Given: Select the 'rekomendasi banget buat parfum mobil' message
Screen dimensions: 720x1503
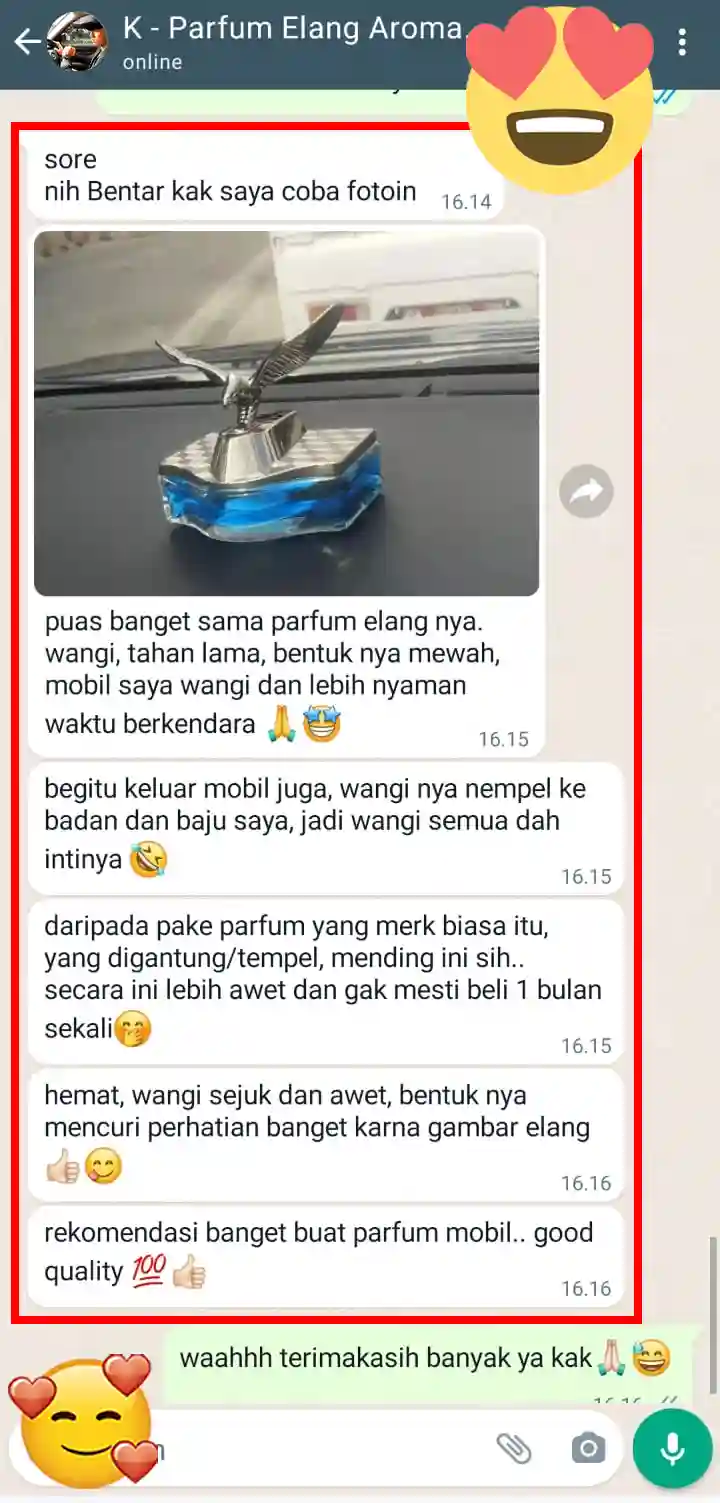Looking at the screenshot, I should coord(326,1254).
